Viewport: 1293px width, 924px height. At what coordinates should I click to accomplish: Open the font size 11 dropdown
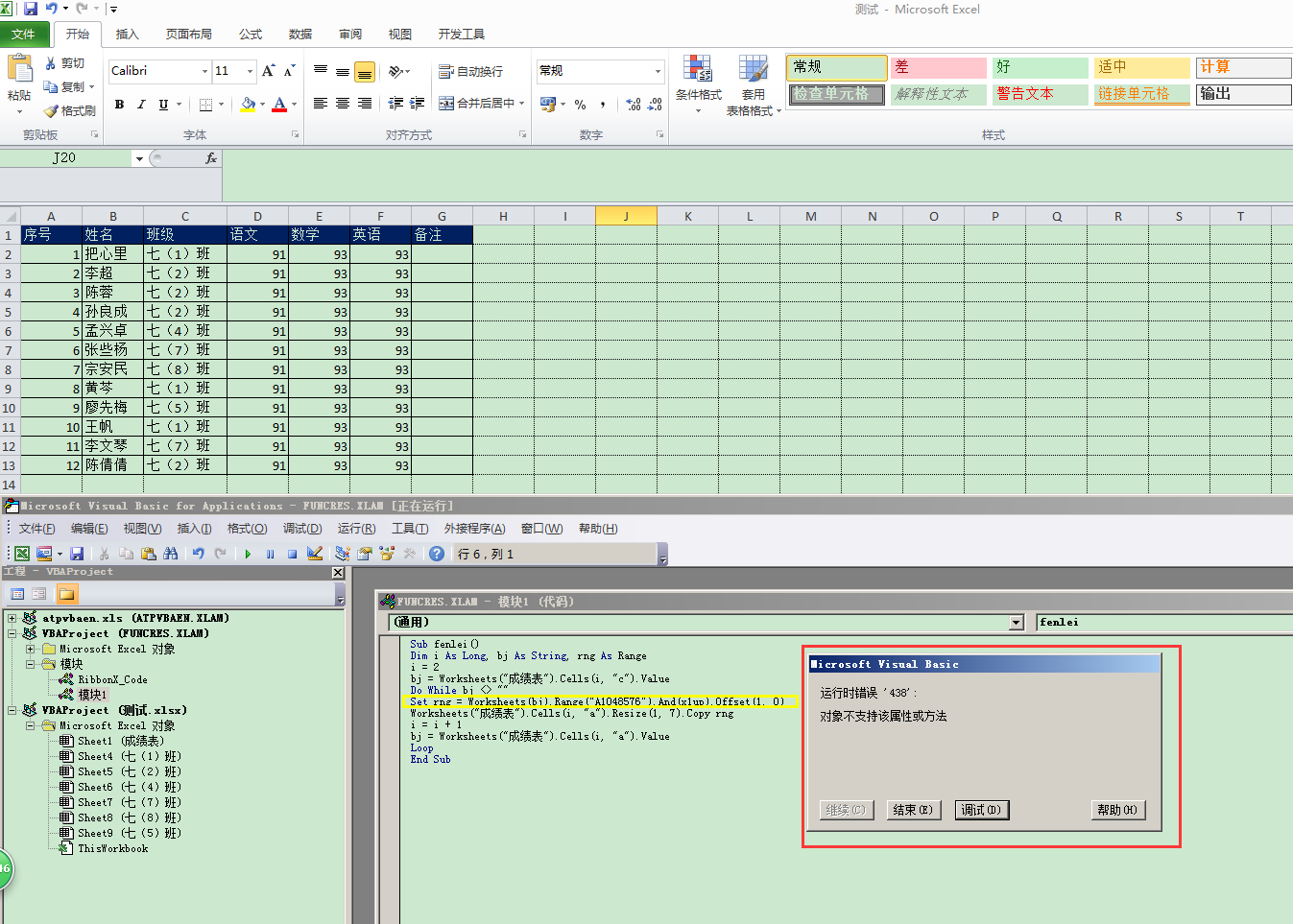[x=251, y=71]
